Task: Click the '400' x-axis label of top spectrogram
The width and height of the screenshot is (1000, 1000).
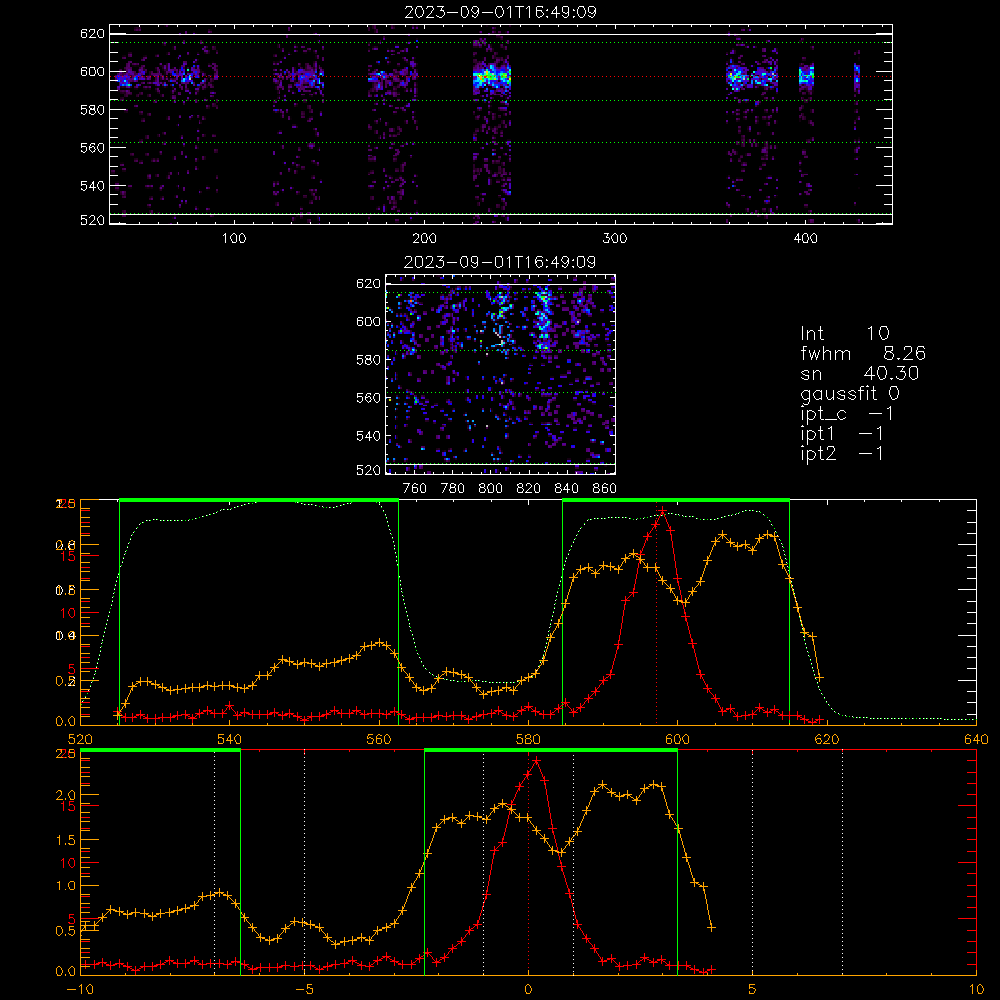Action: [805, 239]
